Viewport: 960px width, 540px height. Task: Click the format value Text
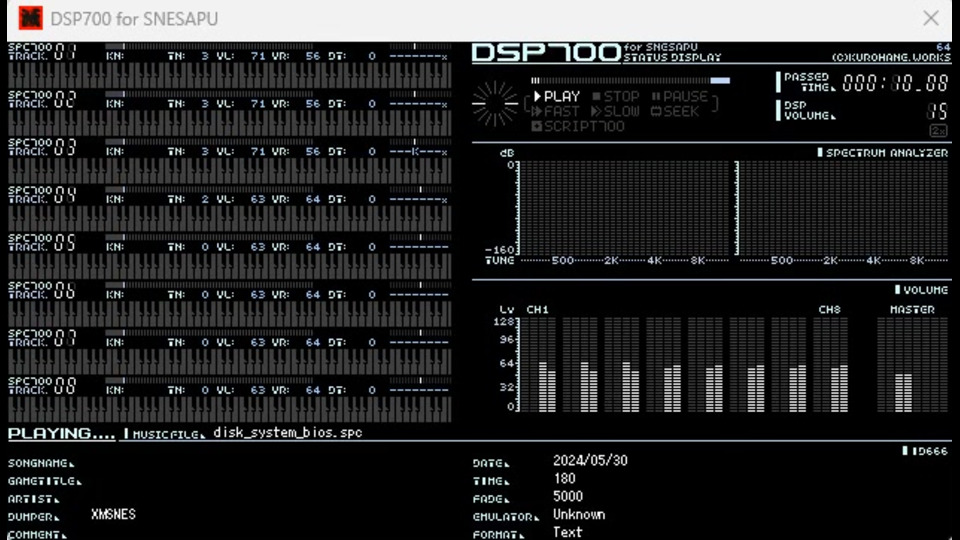[x=568, y=532]
